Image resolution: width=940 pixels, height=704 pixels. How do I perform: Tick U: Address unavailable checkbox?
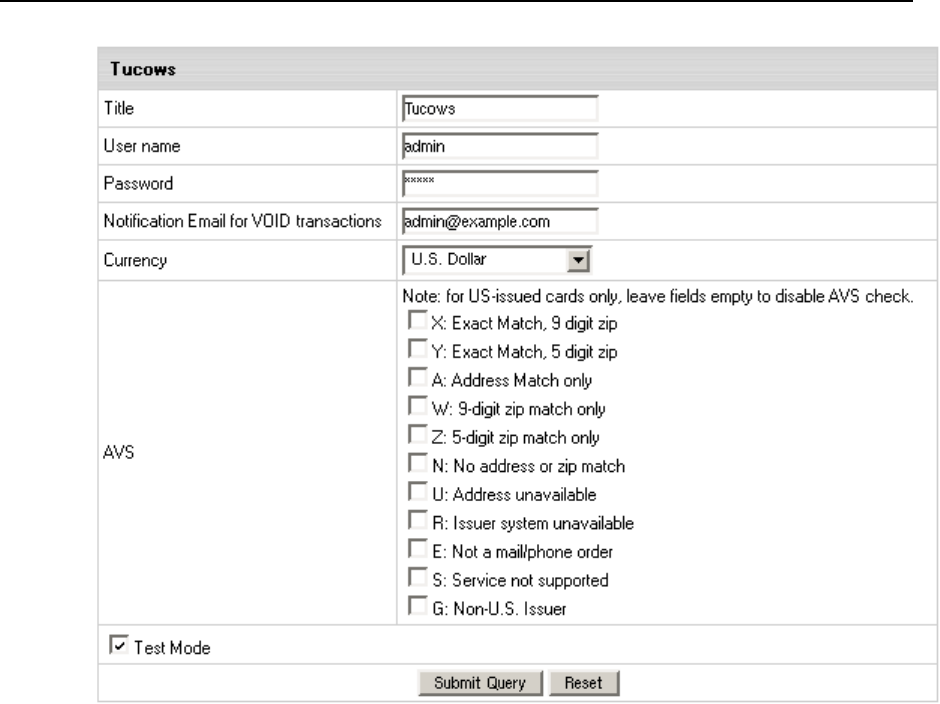(418, 495)
